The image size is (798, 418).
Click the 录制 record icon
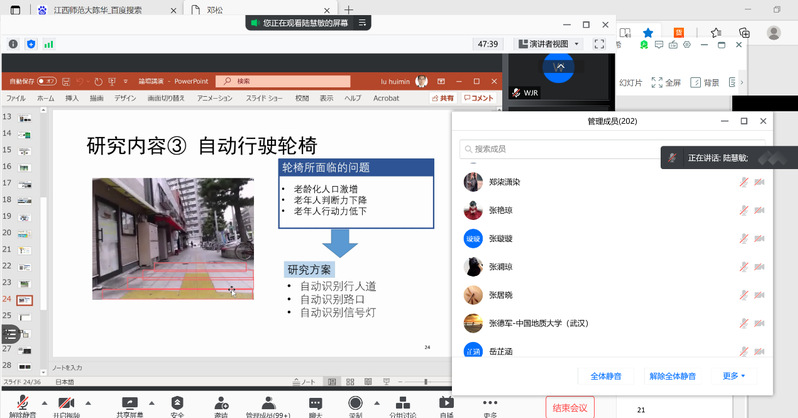(x=355, y=402)
